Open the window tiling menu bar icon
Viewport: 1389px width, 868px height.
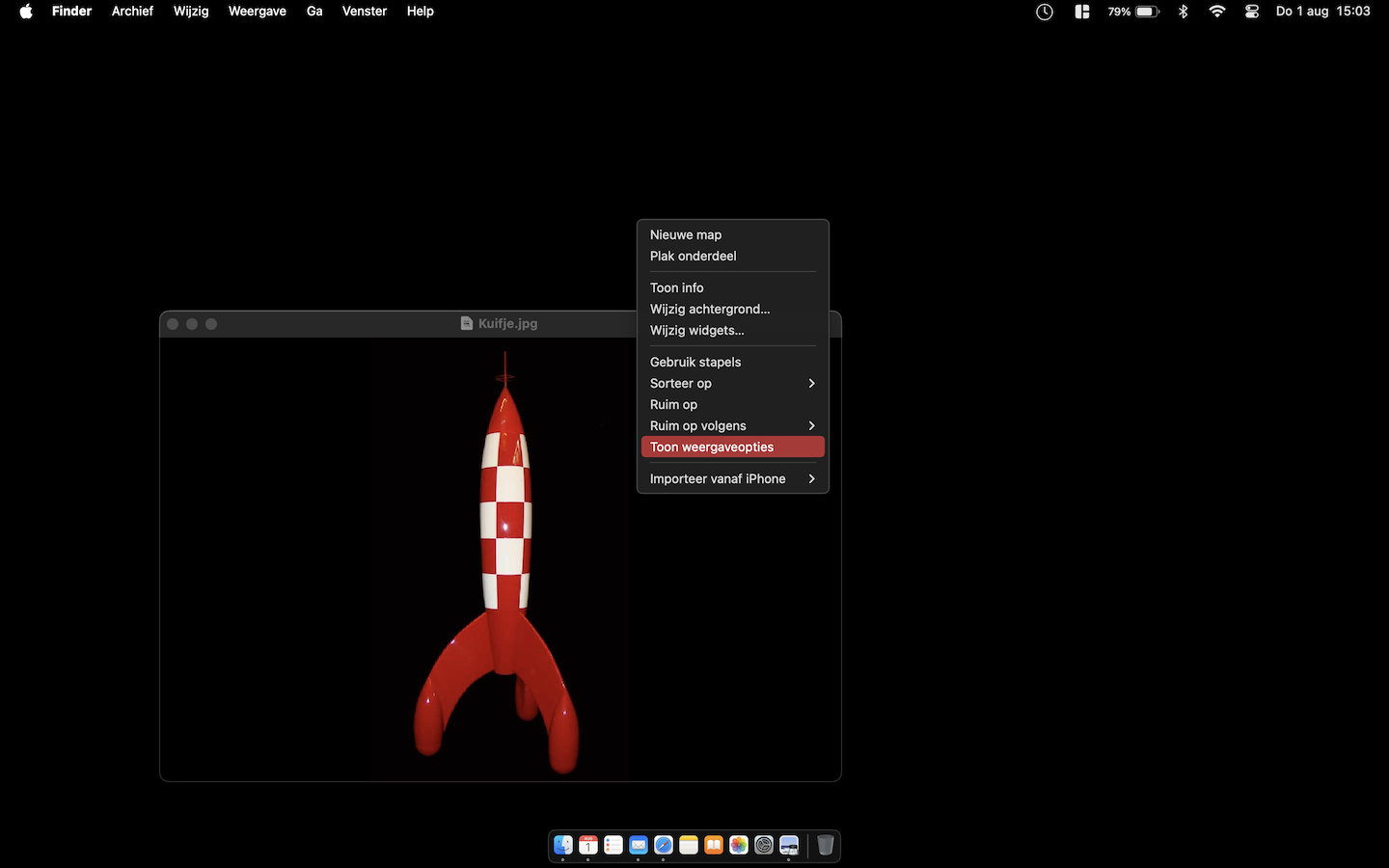(x=1082, y=12)
